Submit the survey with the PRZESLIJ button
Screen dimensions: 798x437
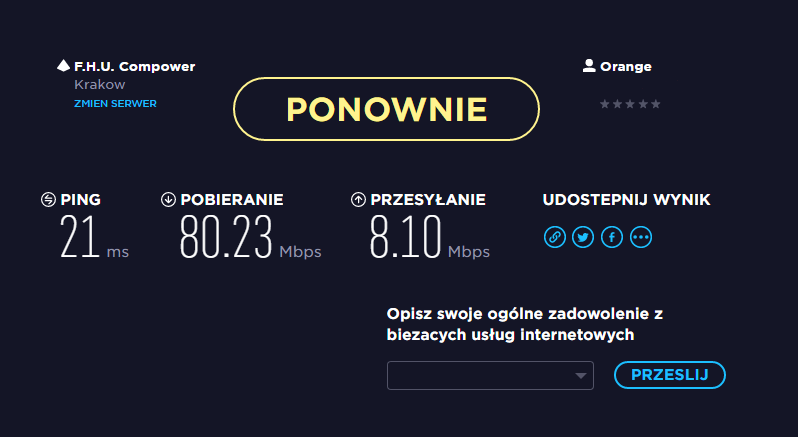point(669,375)
